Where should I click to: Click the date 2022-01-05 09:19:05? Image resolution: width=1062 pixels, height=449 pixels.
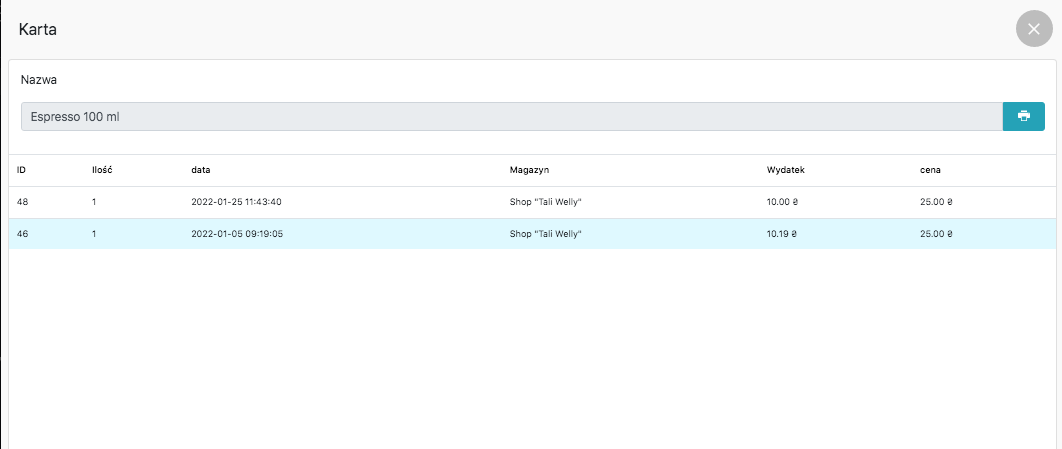tap(236, 234)
